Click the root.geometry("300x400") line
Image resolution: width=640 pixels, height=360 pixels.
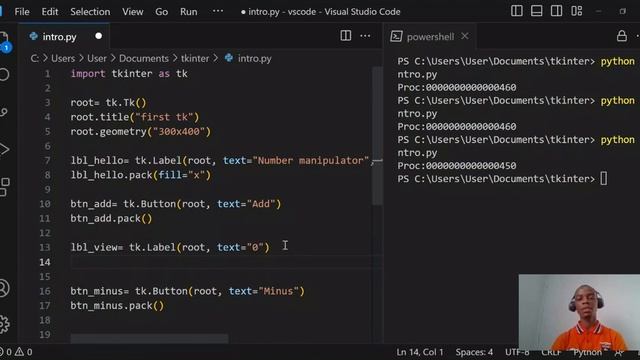(140, 131)
